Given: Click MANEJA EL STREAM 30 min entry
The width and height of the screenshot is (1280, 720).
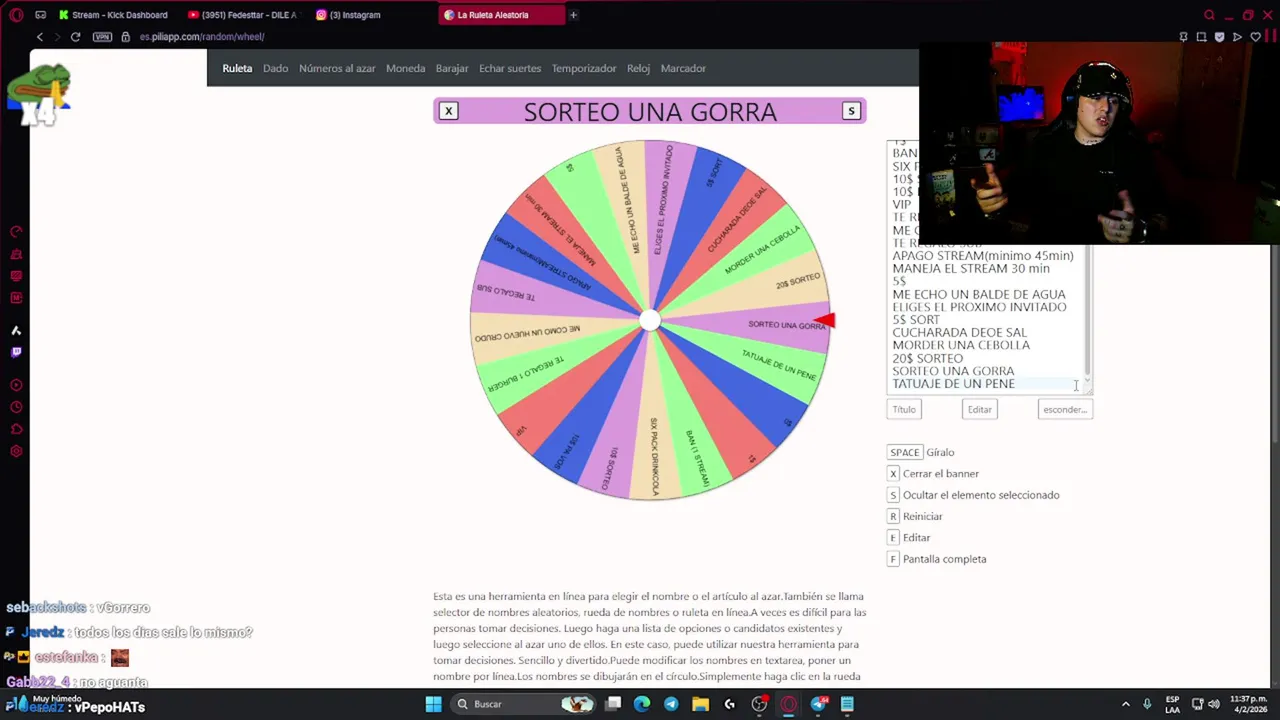Looking at the screenshot, I should [971, 269].
